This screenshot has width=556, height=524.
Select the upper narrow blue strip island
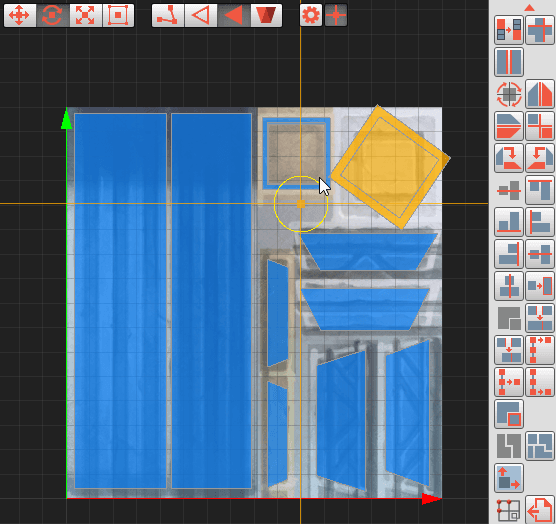click(278, 313)
